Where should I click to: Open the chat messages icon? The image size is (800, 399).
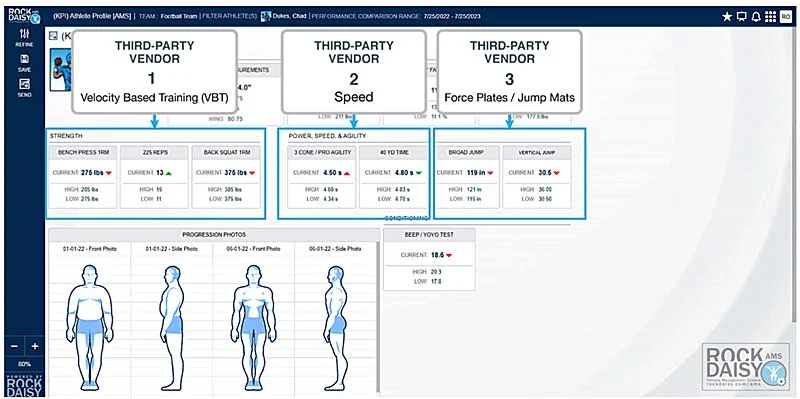tap(742, 17)
